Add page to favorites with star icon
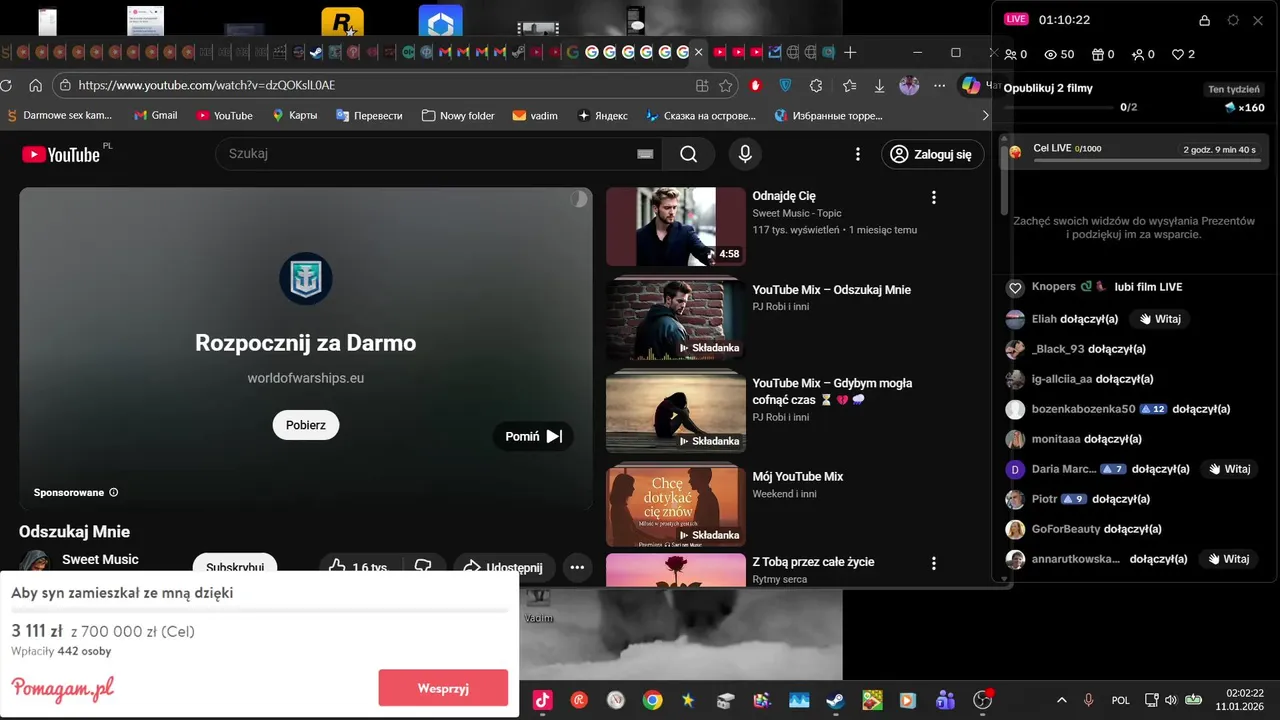Screen dimensions: 1280x720 click(x=726, y=86)
